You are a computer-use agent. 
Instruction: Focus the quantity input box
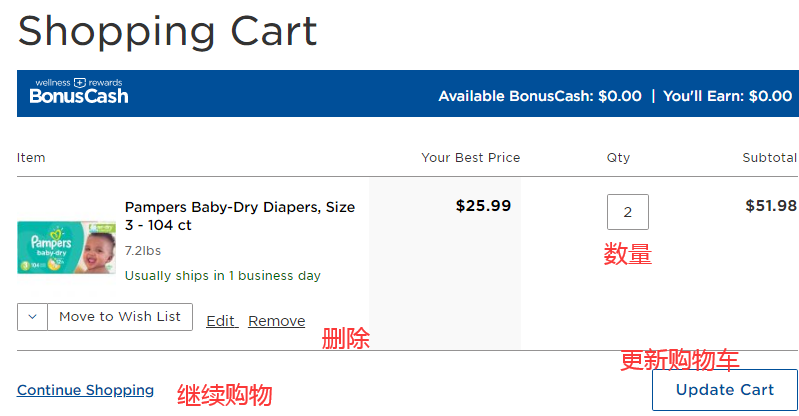pos(627,212)
